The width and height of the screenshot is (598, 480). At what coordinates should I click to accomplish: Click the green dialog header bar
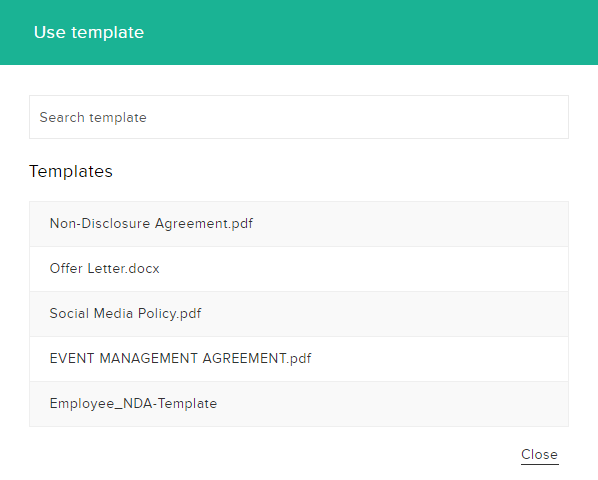(299, 32)
